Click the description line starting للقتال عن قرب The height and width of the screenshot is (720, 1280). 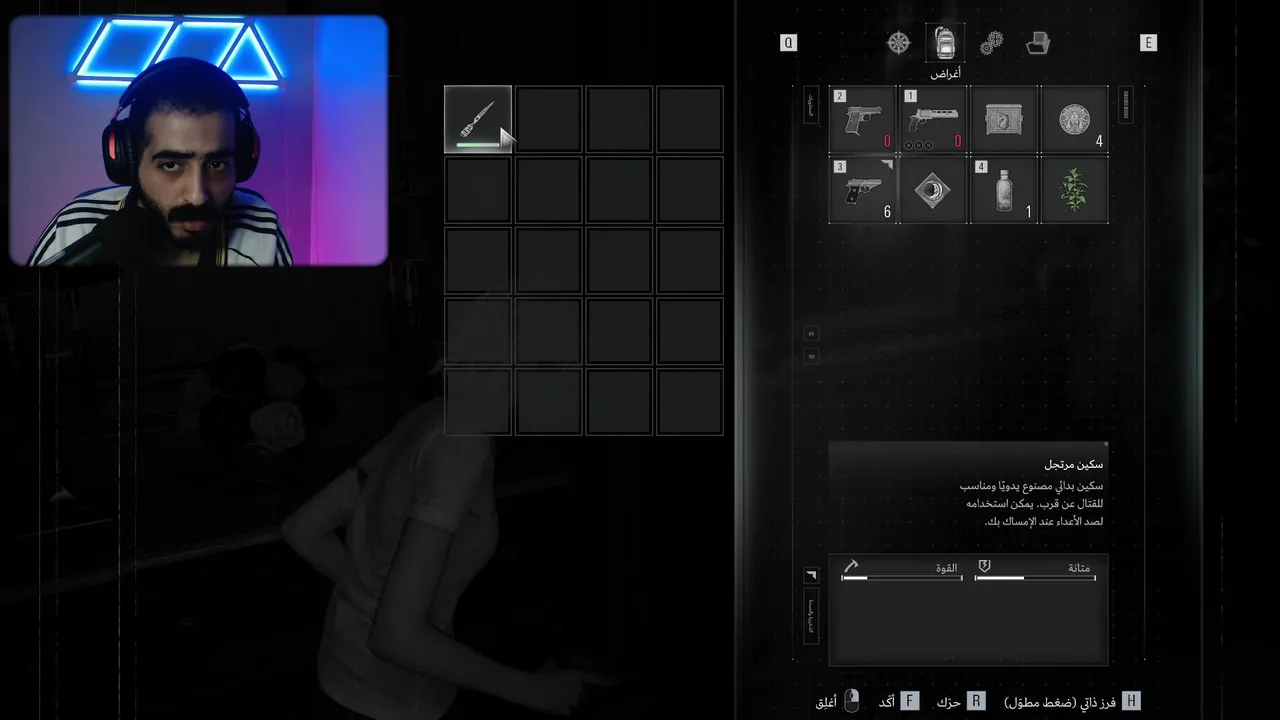pyautogui.click(x=1035, y=503)
